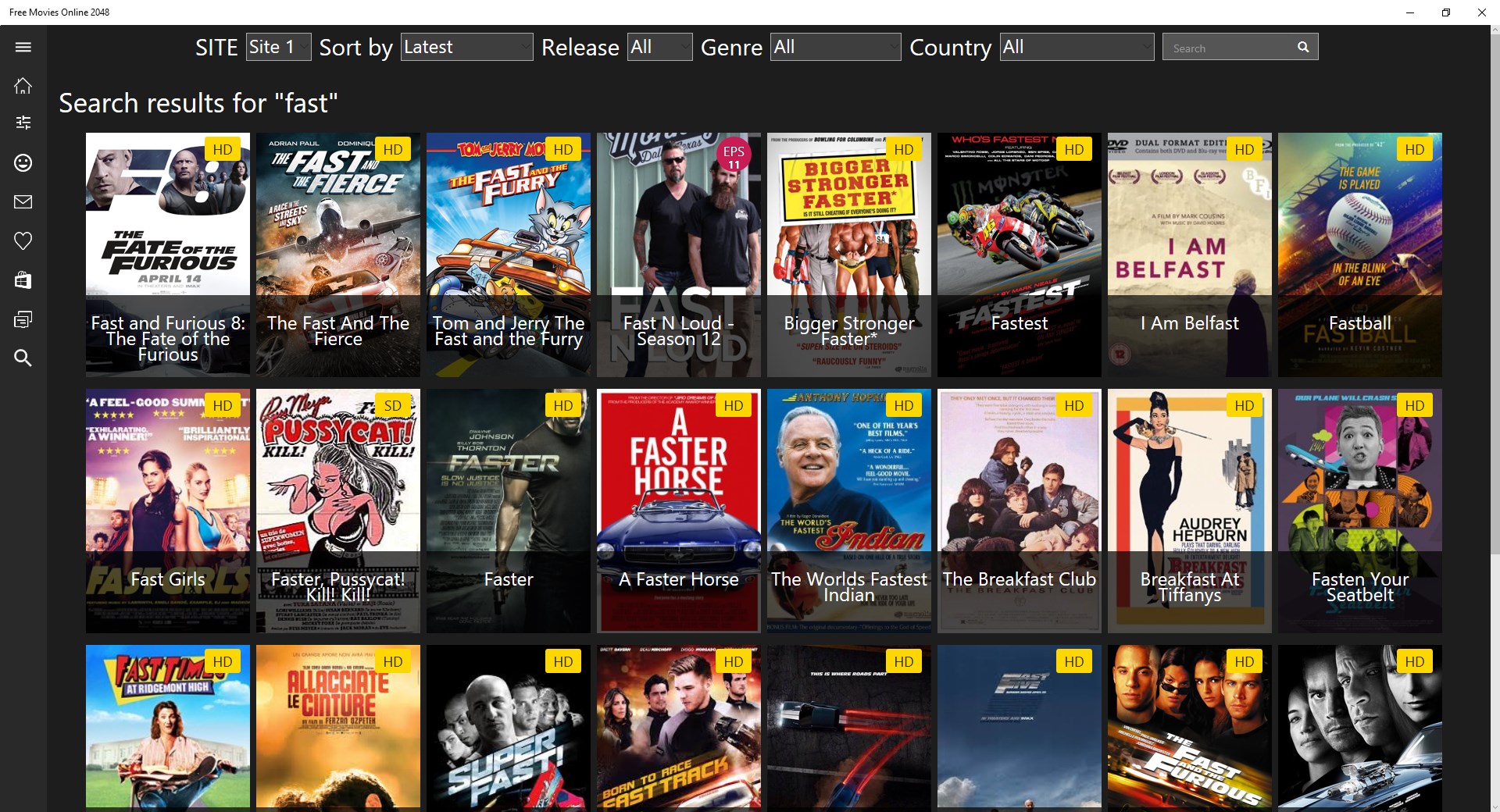Open the filter sliders icon in sidebar
Screen dimensions: 1500x812
click(23, 123)
